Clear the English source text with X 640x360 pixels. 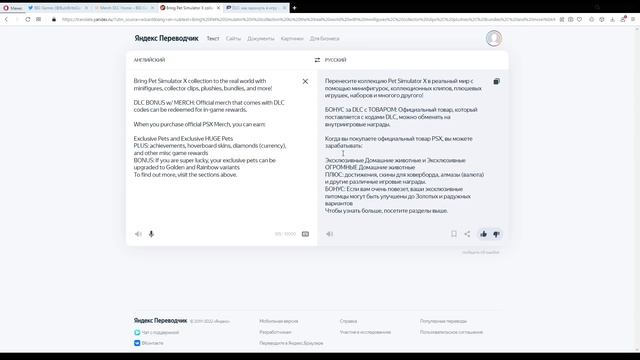point(305,82)
